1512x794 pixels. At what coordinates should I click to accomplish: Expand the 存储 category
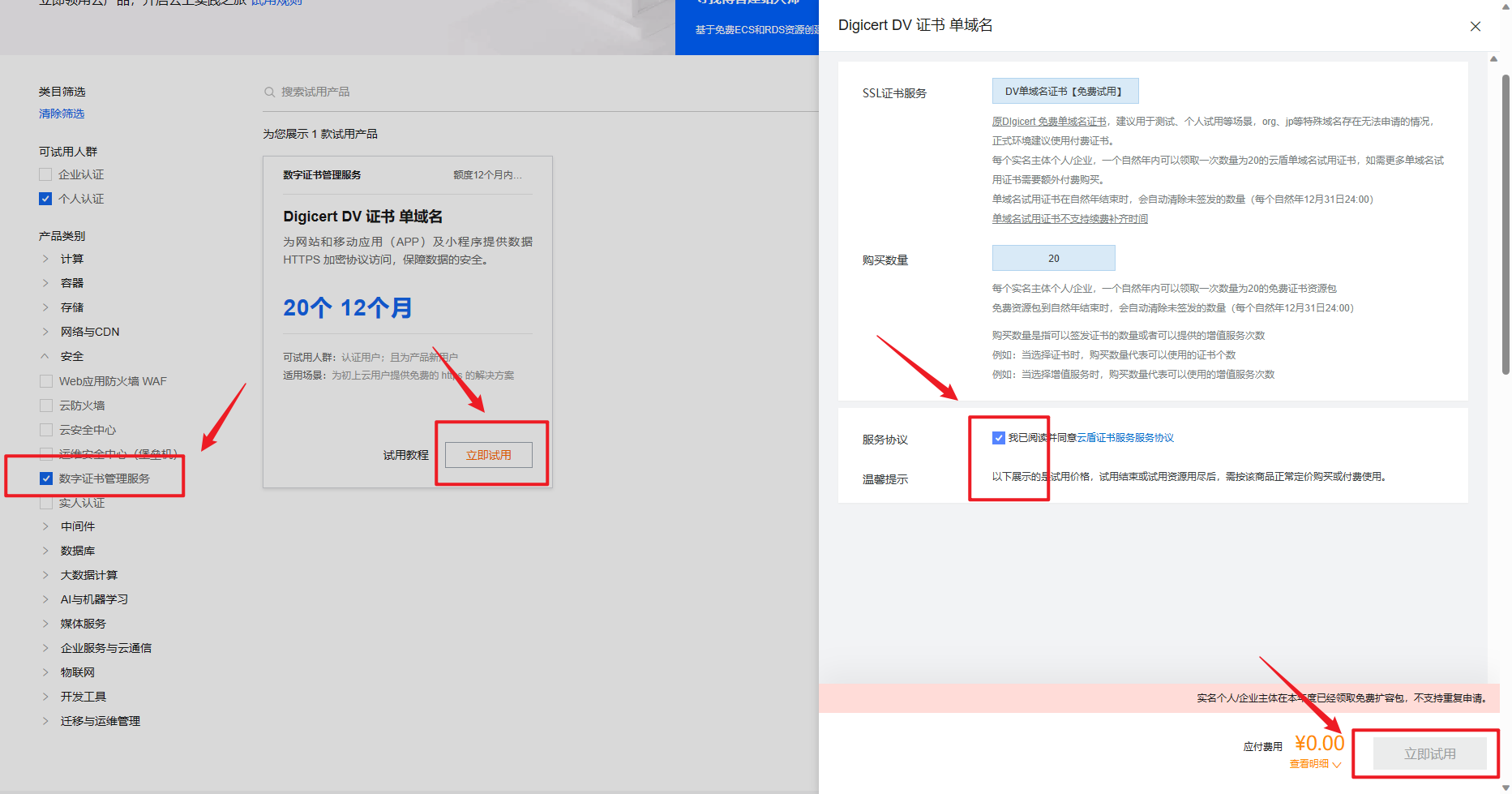click(x=45, y=307)
